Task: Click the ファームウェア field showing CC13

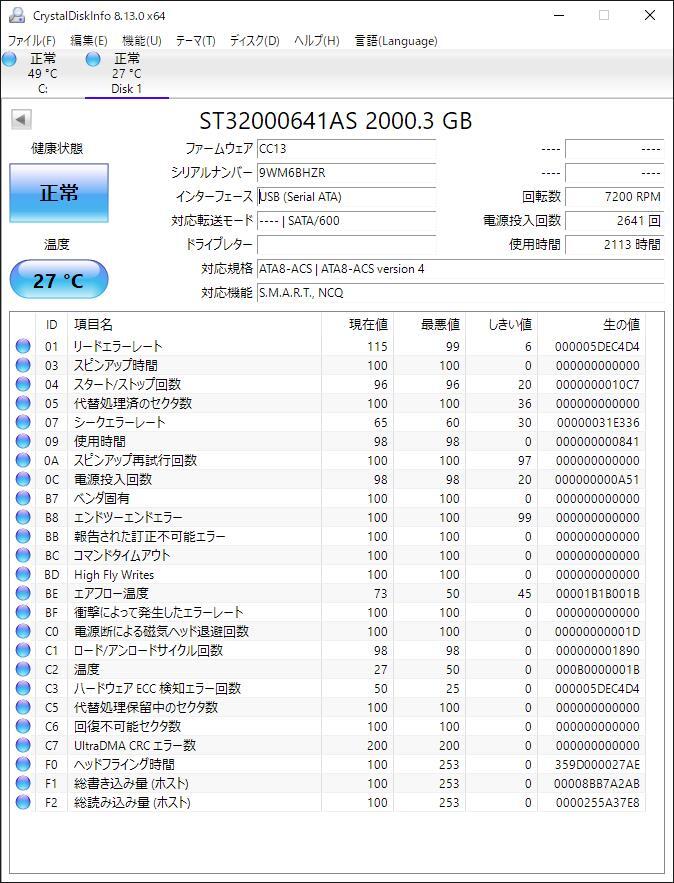Action: (x=346, y=149)
